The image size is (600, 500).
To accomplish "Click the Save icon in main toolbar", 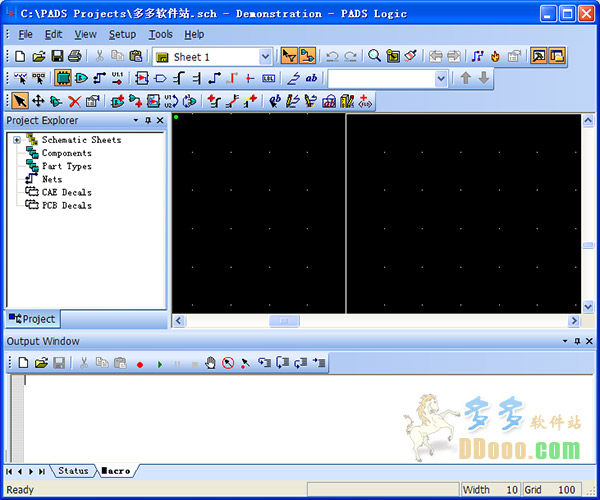I will [57, 57].
